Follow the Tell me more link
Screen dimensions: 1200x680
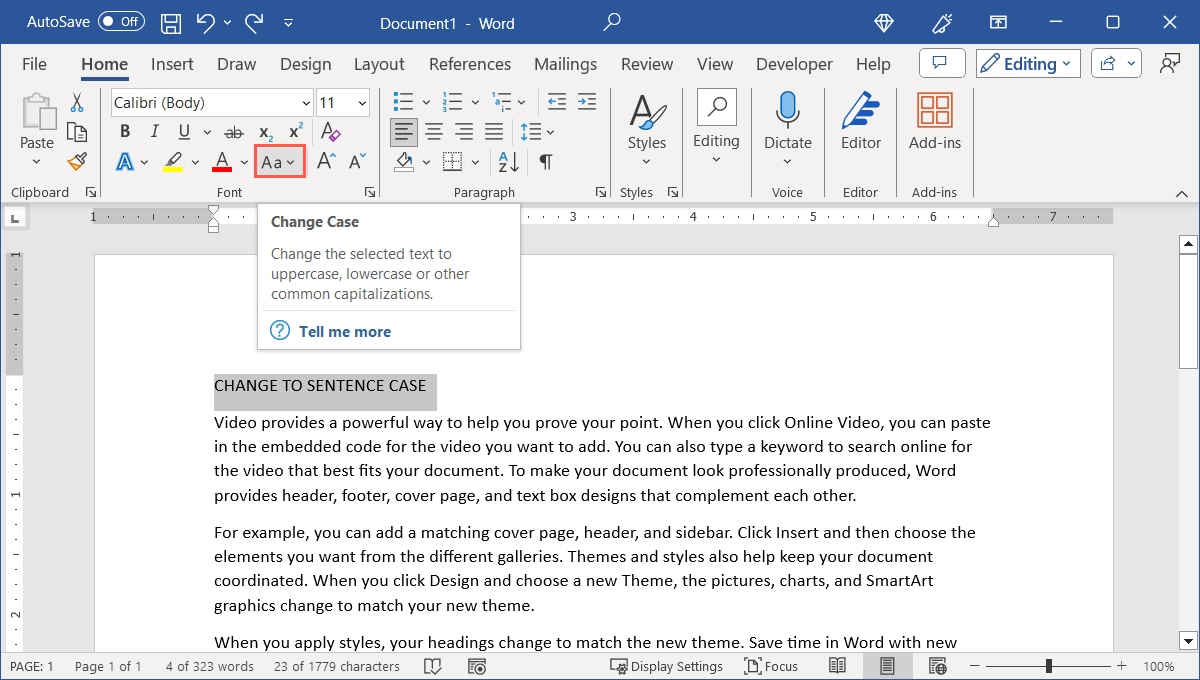pos(344,331)
